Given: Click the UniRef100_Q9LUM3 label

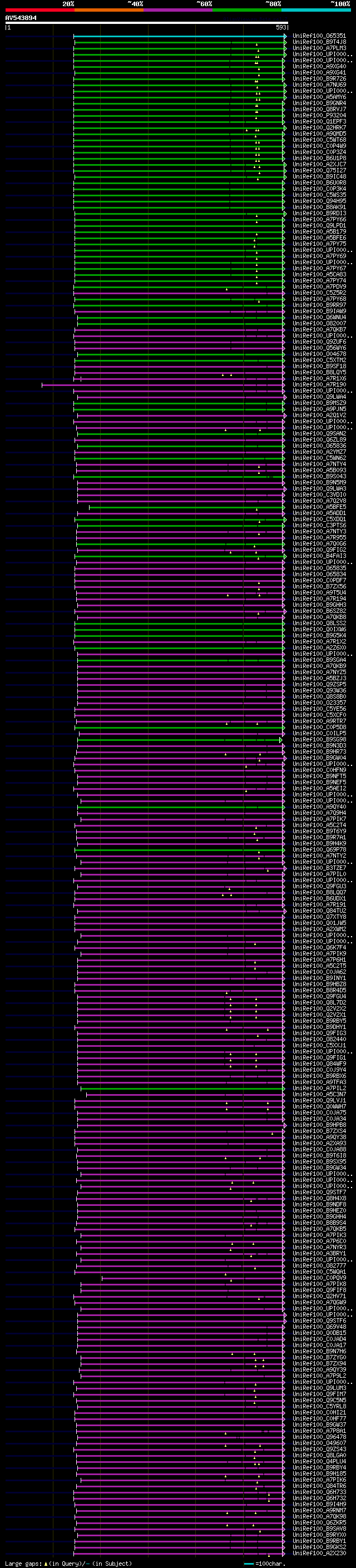Looking at the screenshot, I should (319, 1388).
